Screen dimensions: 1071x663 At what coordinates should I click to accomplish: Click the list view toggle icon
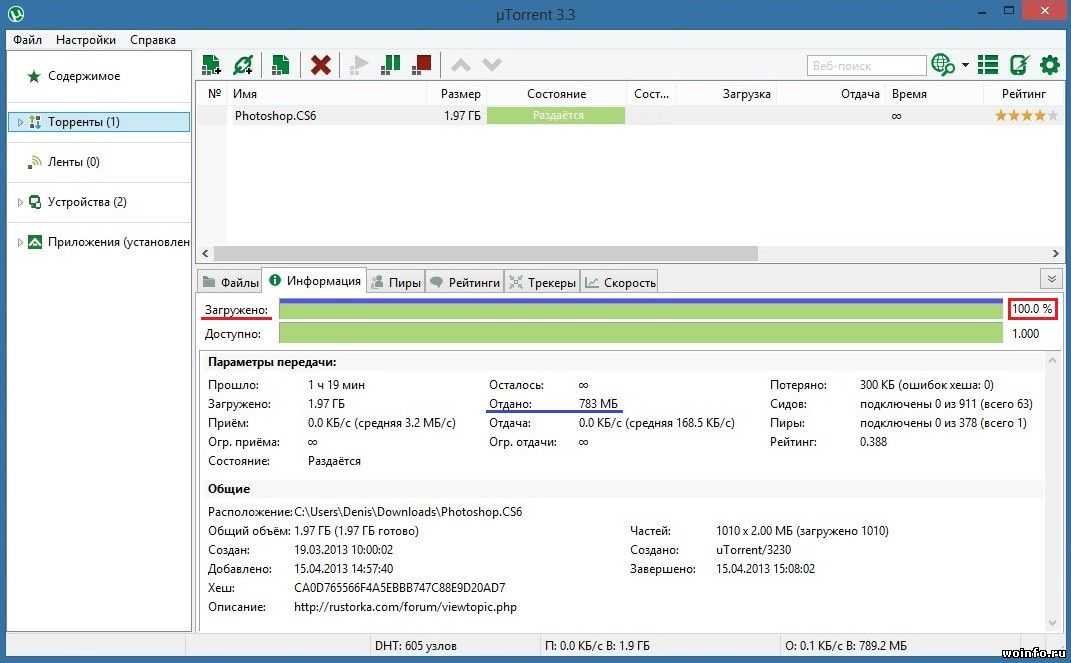pos(988,65)
